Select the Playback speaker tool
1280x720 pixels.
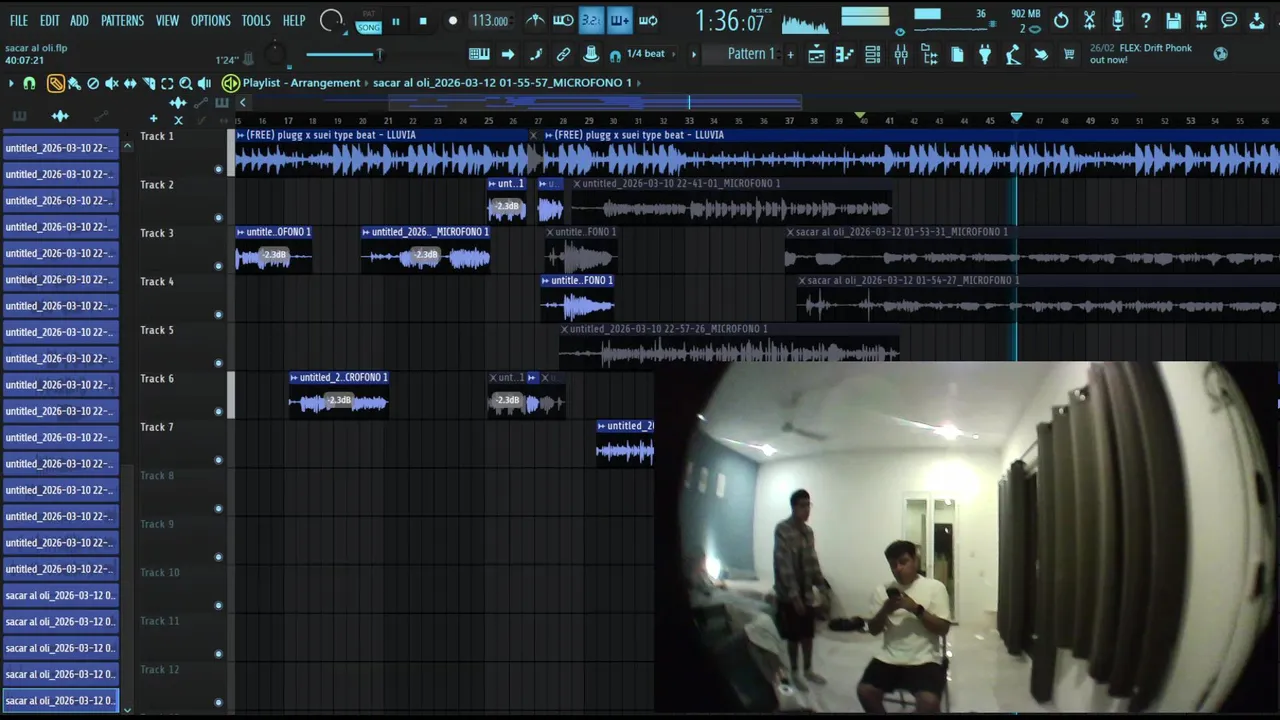(204, 84)
